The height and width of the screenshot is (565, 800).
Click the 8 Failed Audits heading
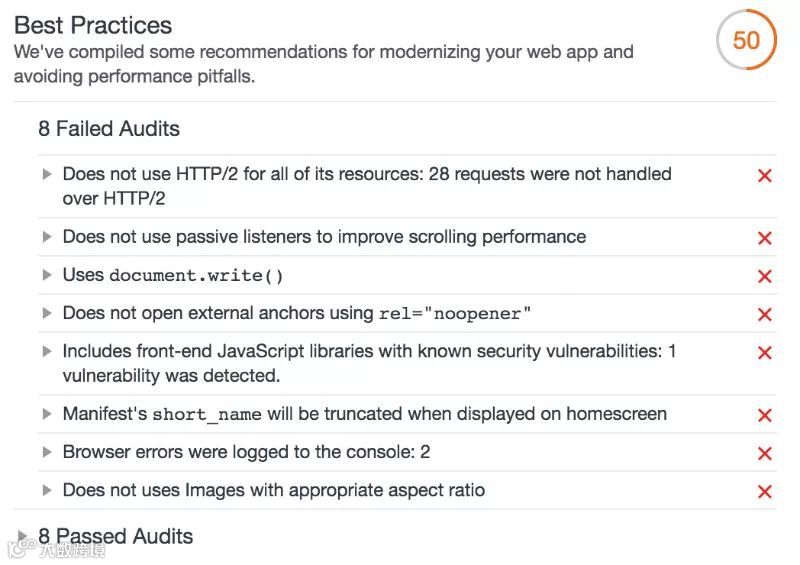tap(109, 129)
